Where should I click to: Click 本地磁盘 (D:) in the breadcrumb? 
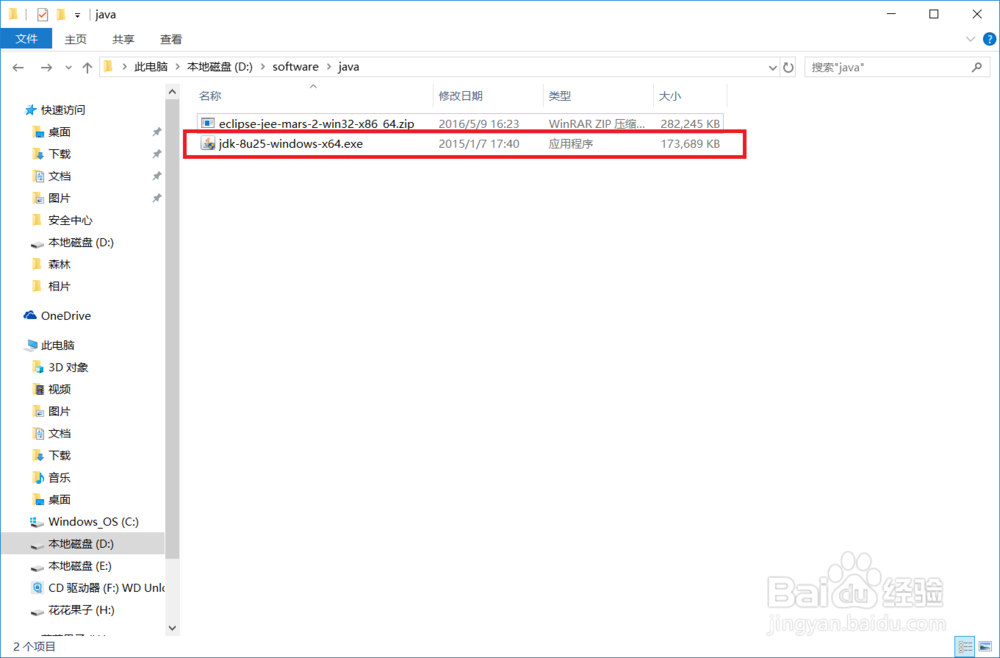(x=220, y=67)
